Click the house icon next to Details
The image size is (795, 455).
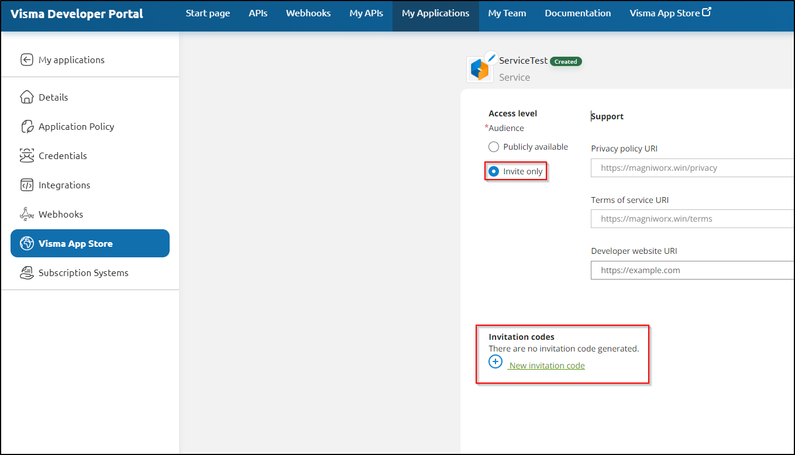coord(26,97)
